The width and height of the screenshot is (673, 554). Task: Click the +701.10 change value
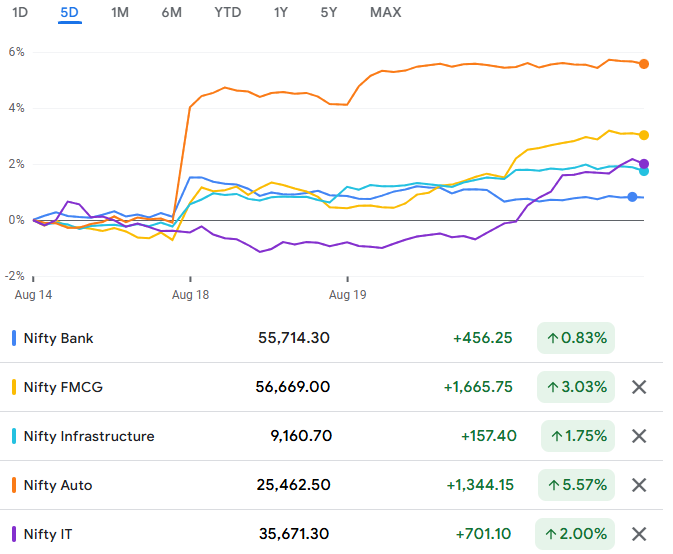click(x=483, y=534)
